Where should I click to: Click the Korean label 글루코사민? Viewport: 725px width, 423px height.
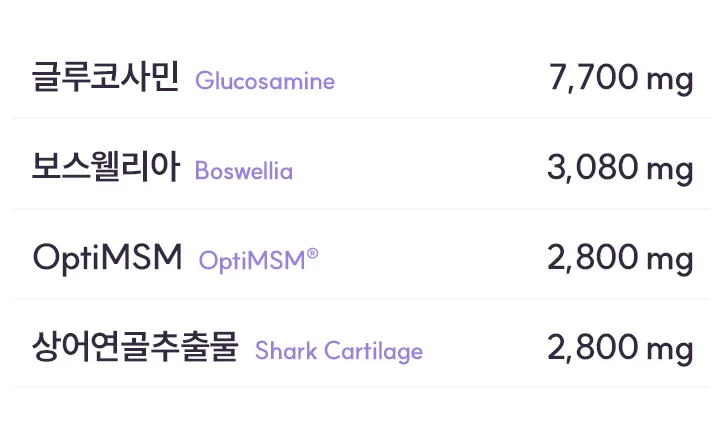coord(105,77)
